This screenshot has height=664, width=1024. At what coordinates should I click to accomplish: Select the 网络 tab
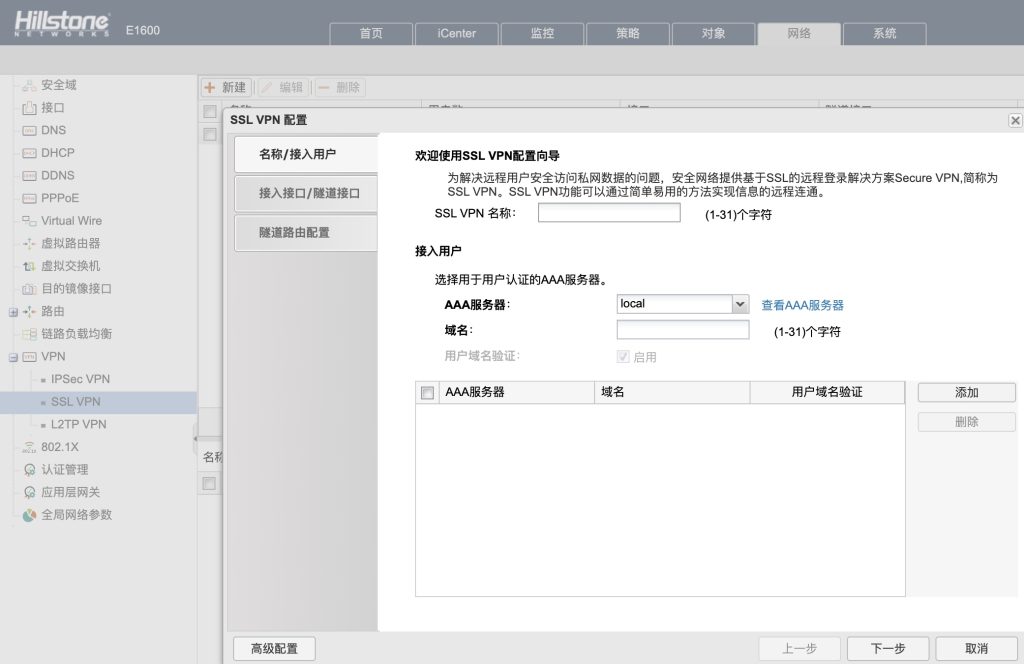[799, 33]
